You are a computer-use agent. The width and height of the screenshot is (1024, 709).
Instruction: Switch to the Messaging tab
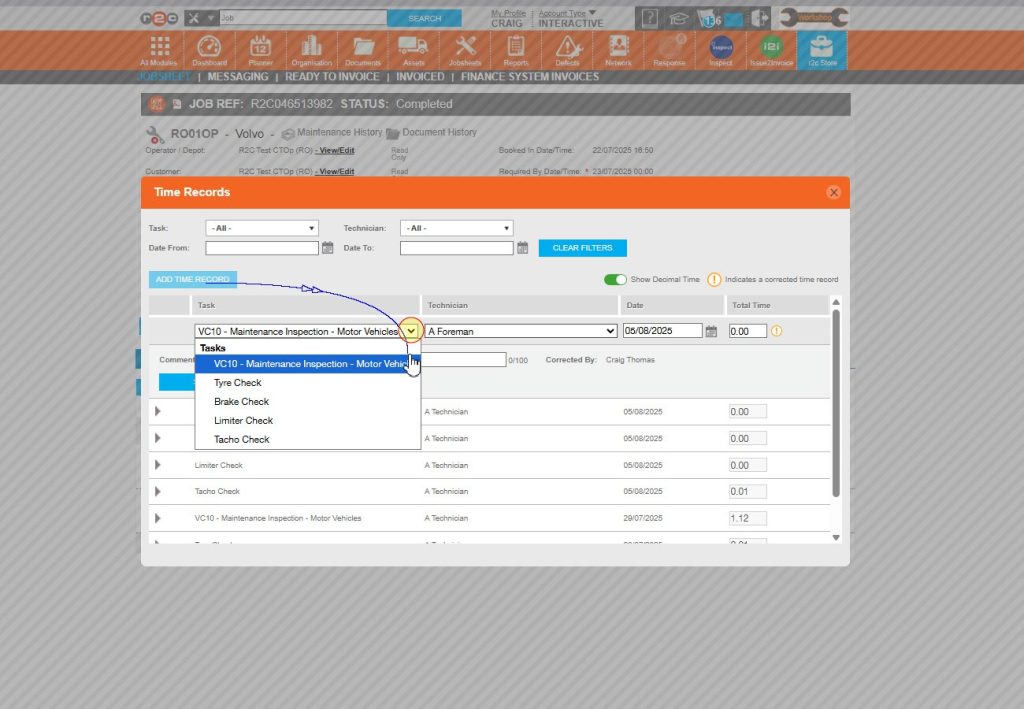pyautogui.click(x=238, y=77)
